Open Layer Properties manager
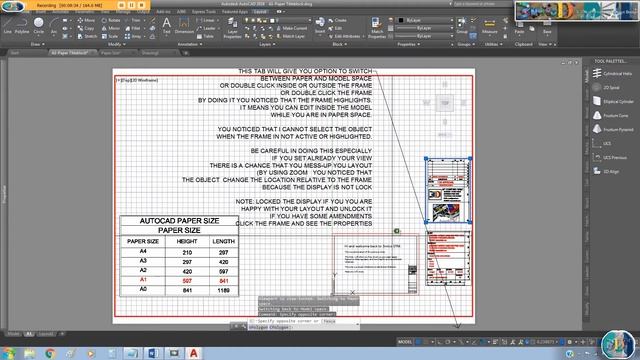This screenshot has height=360, width=640. (232, 28)
